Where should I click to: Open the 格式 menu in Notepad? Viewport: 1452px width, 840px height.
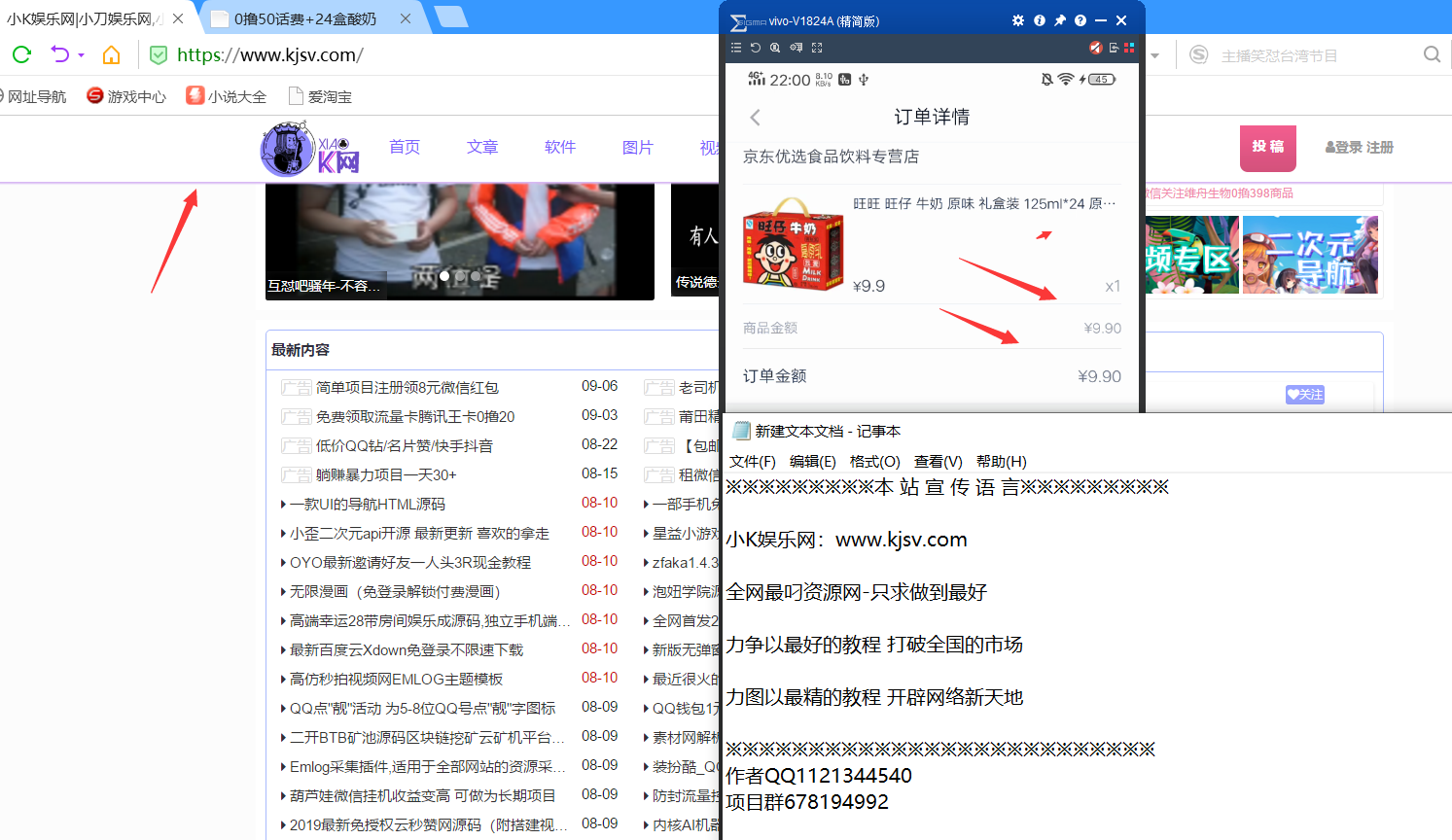tap(874, 461)
